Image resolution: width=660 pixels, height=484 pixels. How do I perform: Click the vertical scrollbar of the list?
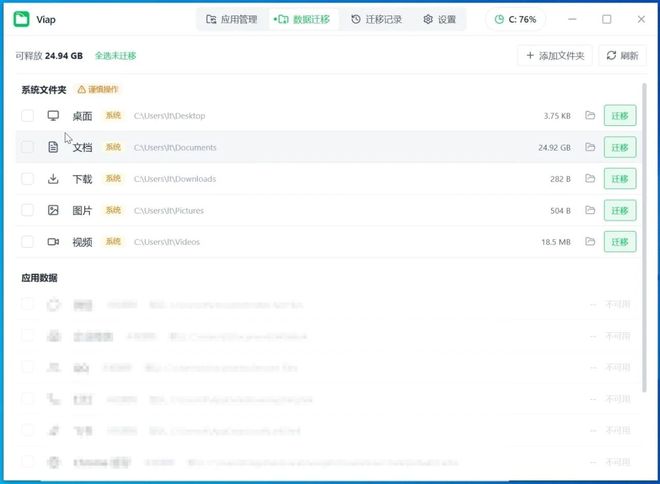(644, 238)
